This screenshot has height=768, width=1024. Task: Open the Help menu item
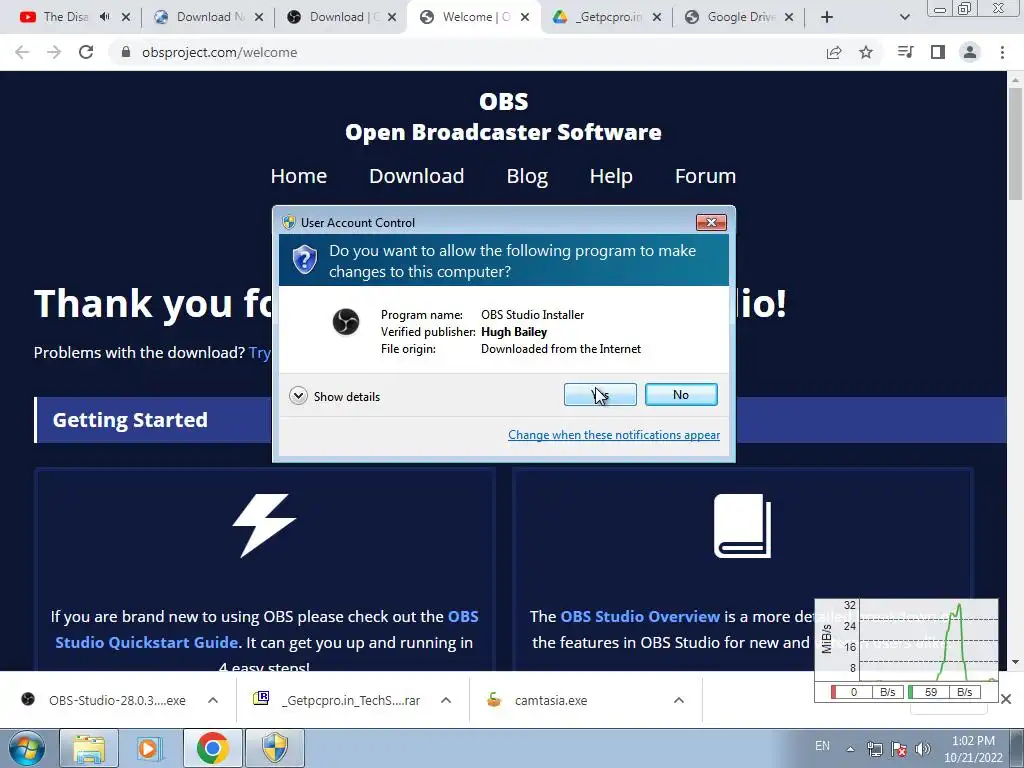pos(611,176)
